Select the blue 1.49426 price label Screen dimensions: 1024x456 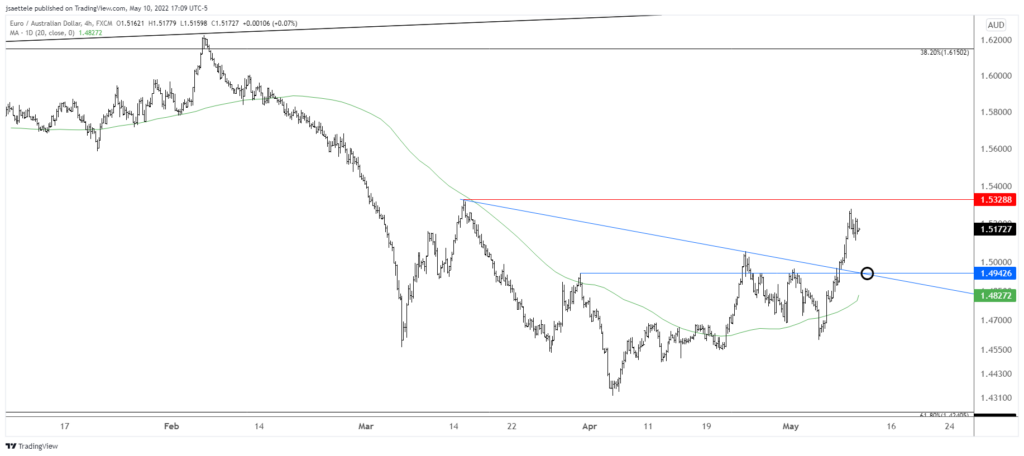[993, 273]
